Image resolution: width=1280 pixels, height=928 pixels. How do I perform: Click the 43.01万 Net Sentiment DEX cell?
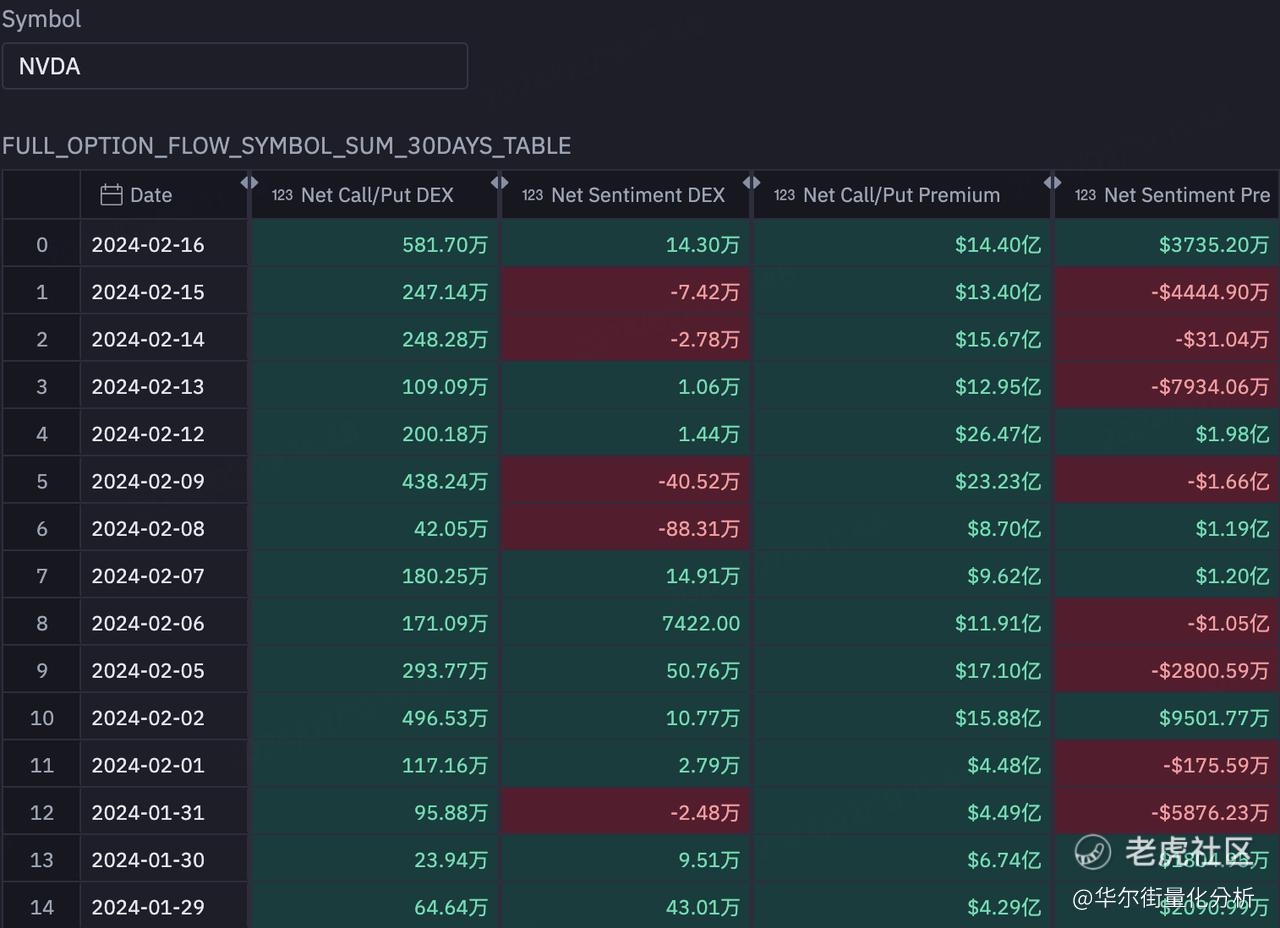click(x=625, y=907)
